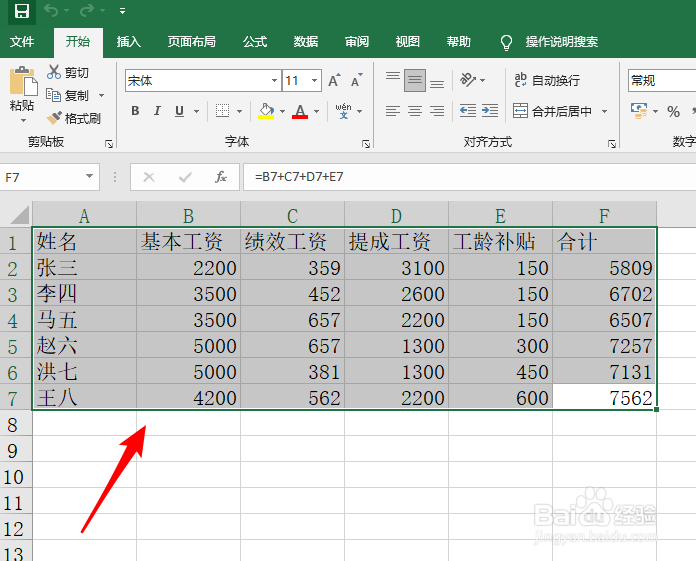Open the fill color palette arrow
The image size is (696, 561).
click(x=282, y=111)
